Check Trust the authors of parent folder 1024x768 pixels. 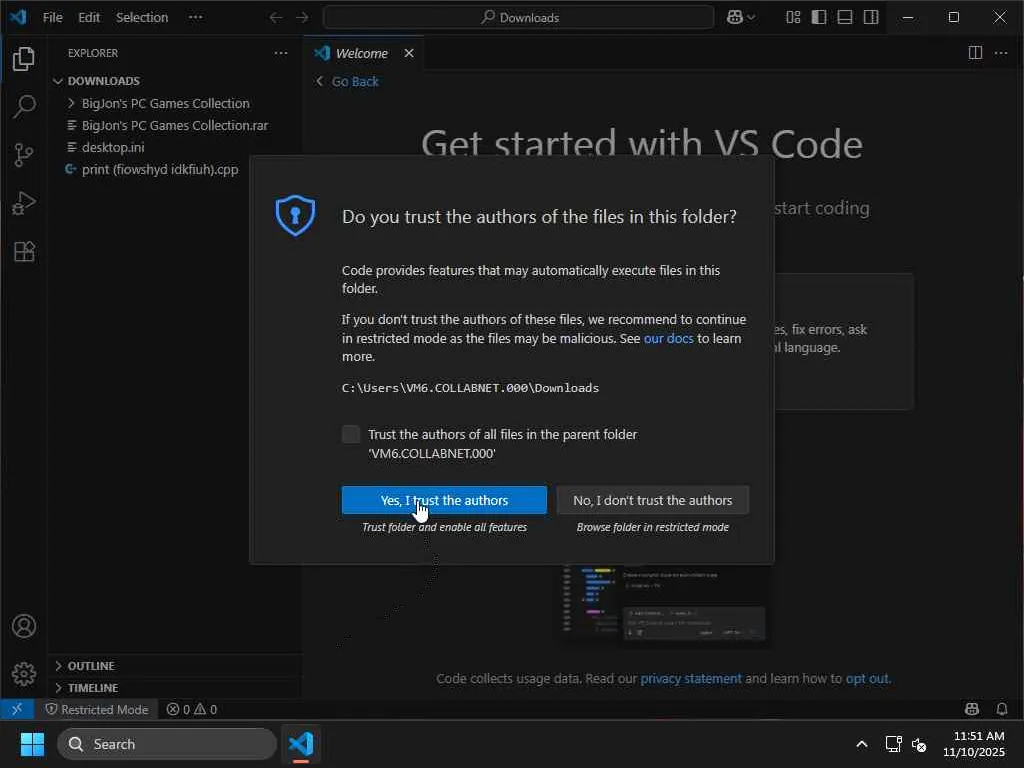point(351,434)
